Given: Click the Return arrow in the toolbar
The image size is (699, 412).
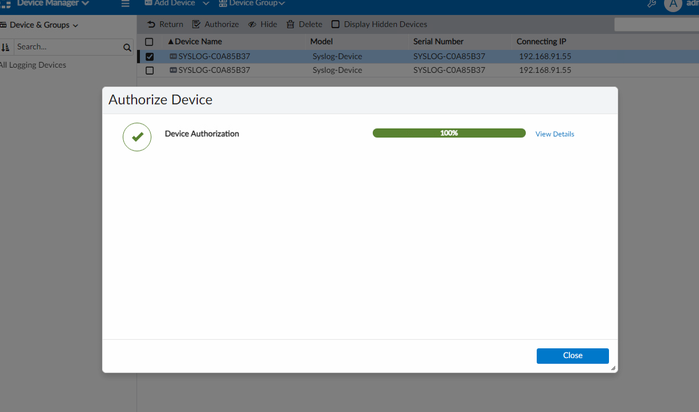Looking at the screenshot, I should (152, 24).
